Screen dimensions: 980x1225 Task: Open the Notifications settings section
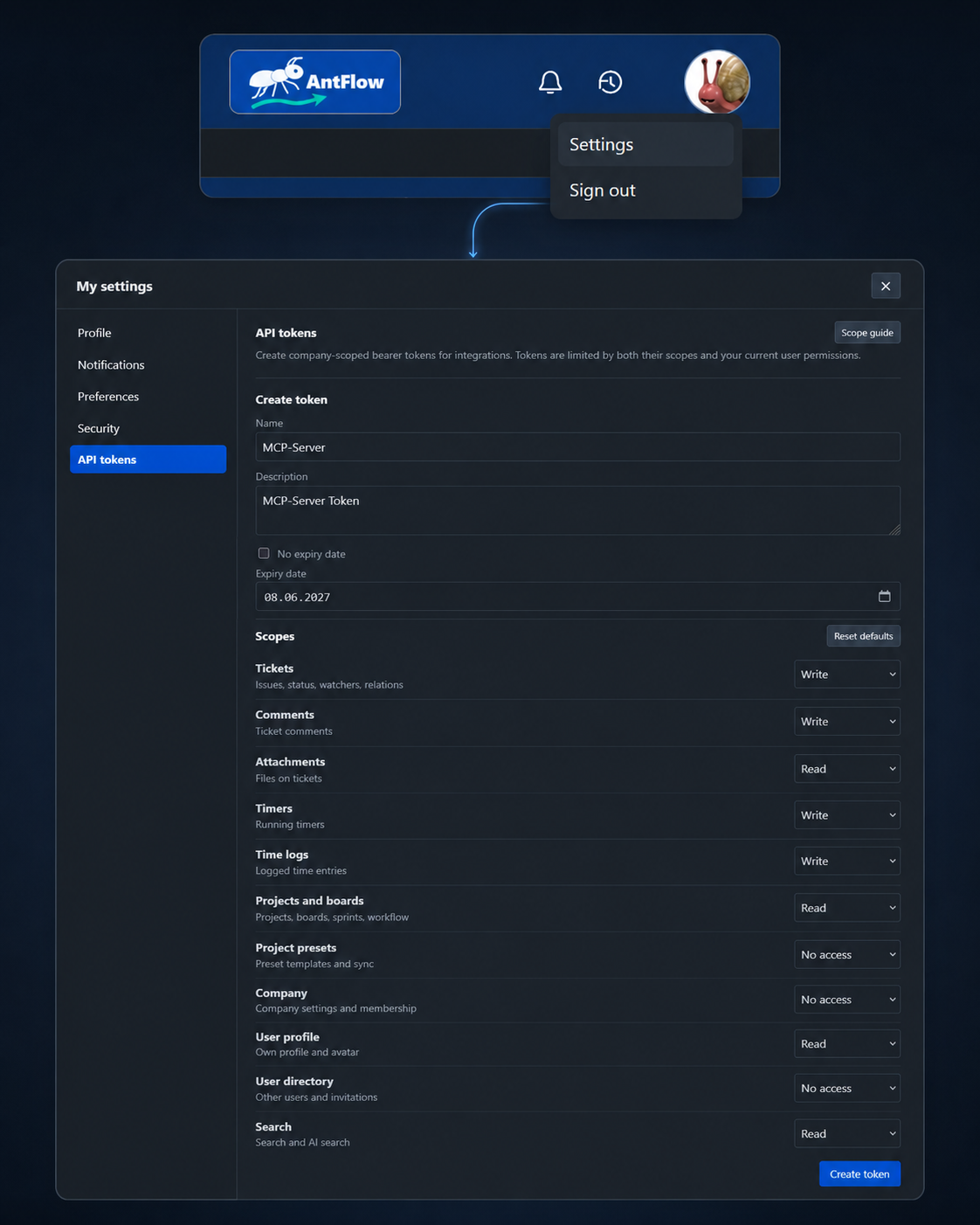coord(148,364)
